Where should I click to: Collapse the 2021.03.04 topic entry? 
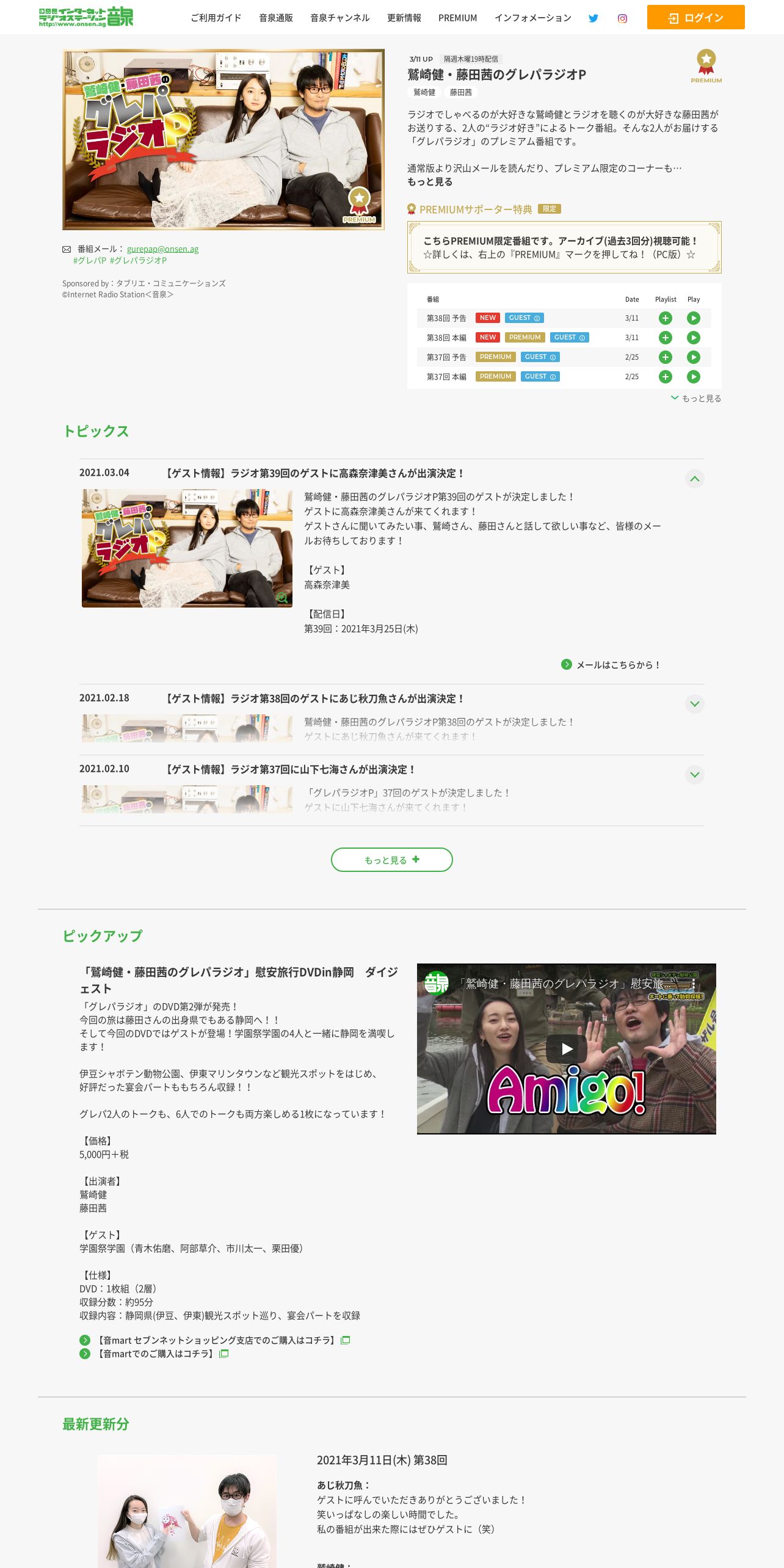(695, 479)
